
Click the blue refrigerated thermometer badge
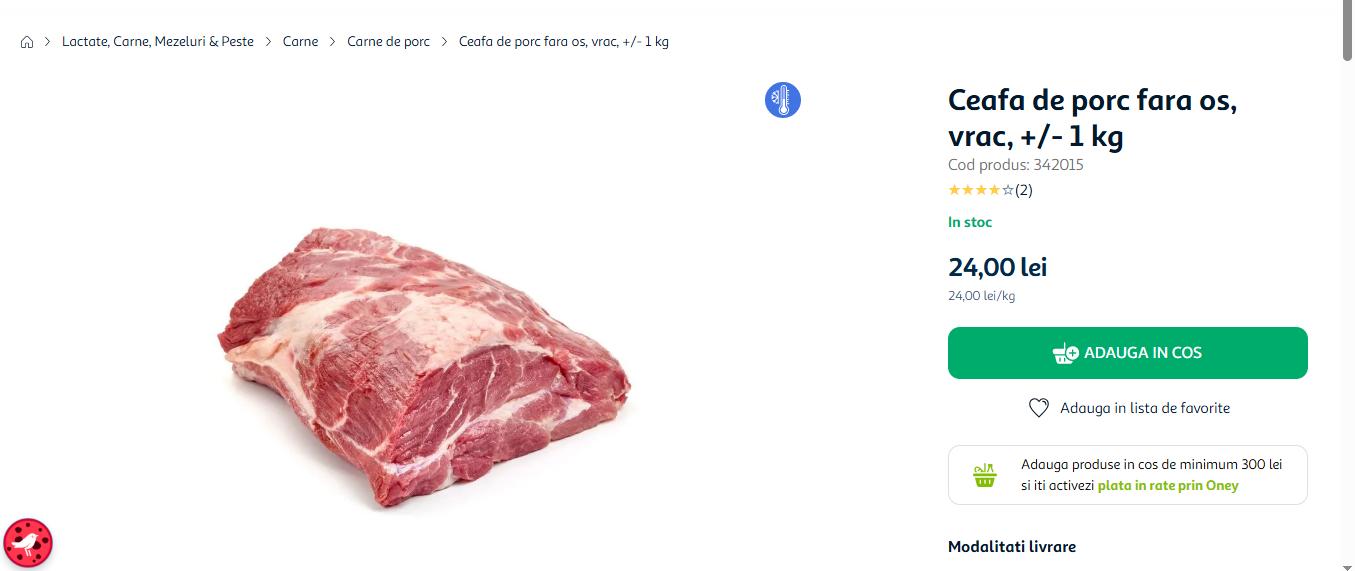tap(783, 100)
